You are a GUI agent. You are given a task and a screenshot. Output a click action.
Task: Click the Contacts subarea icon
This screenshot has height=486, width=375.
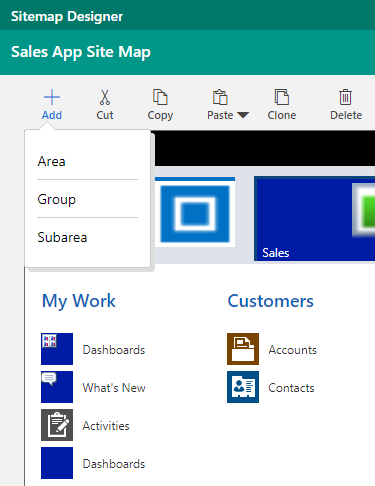243,387
